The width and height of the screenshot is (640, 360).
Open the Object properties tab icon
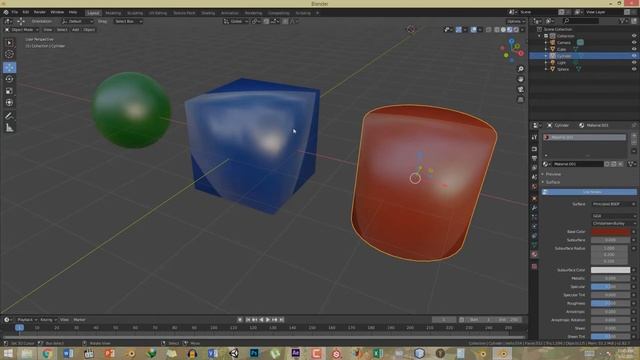pyautogui.click(x=534, y=198)
